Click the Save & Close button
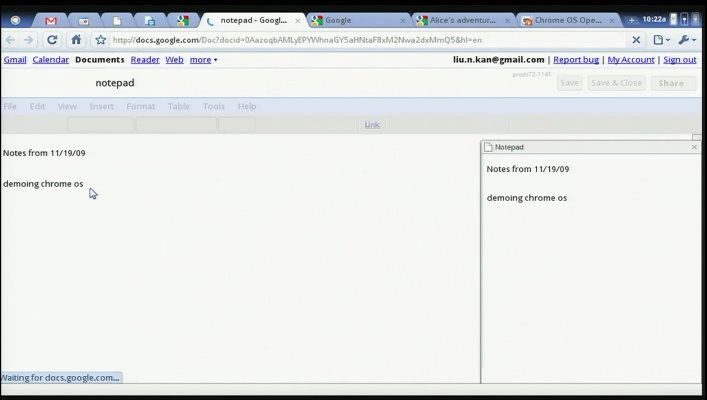Image resolution: width=707 pixels, height=400 pixels. point(616,83)
